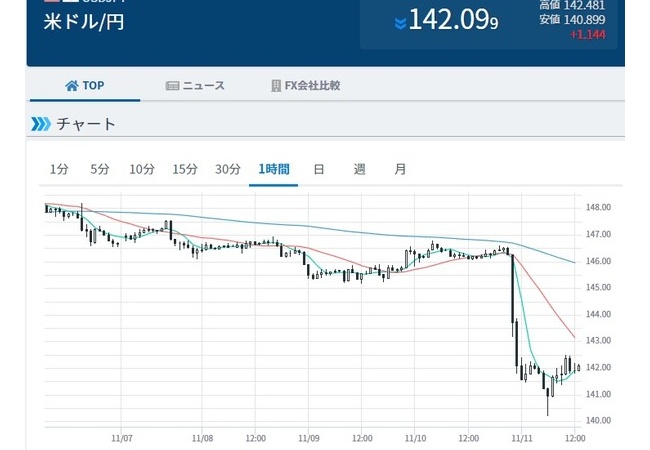Set chart timeframe to 15分

(x=185, y=169)
